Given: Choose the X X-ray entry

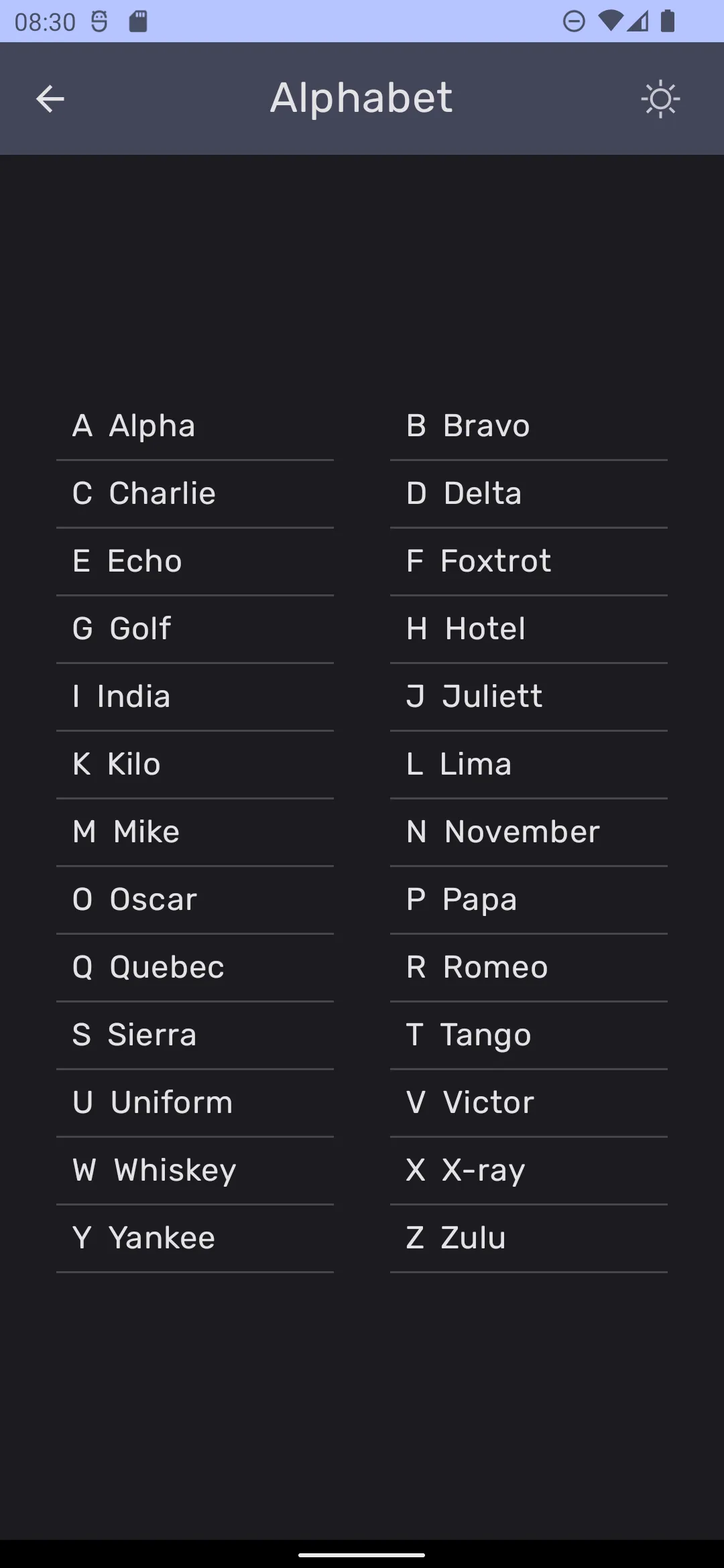Looking at the screenshot, I should pyautogui.click(x=529, y=1171).
